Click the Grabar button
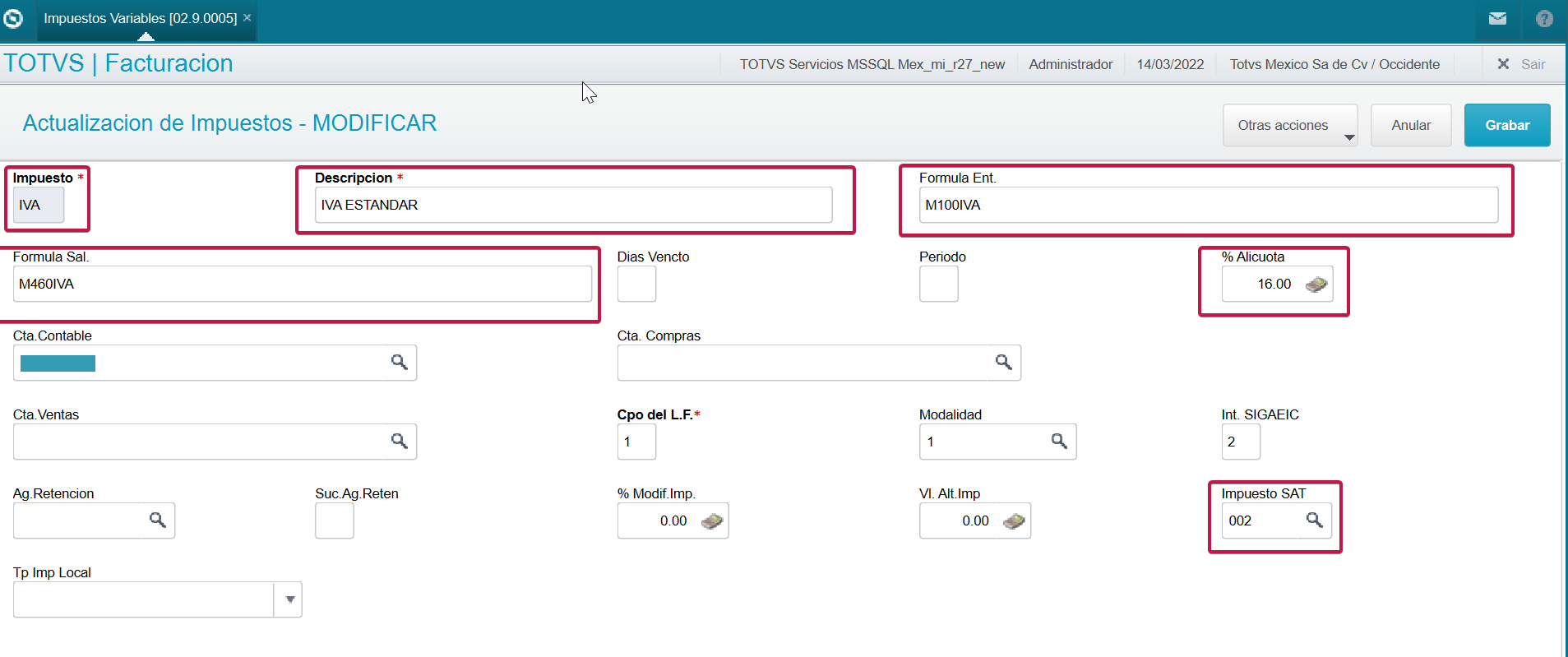 pos(1507,125)
